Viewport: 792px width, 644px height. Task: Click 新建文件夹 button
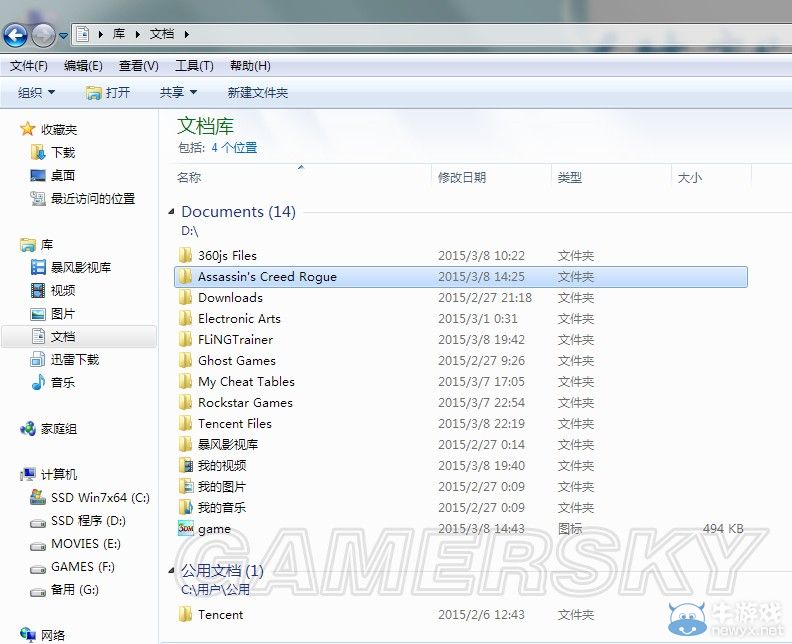pyautogui.click(x=258, y=92)
